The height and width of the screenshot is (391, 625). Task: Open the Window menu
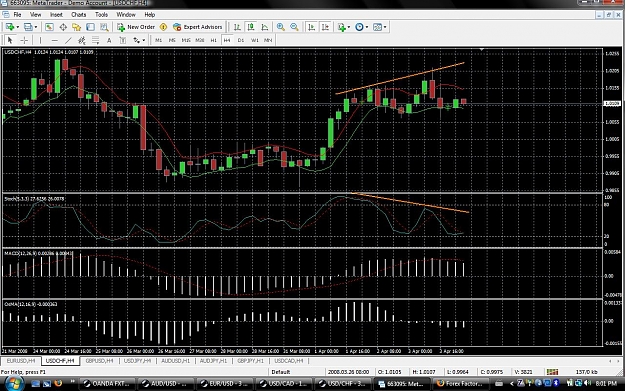coord(126,14)
